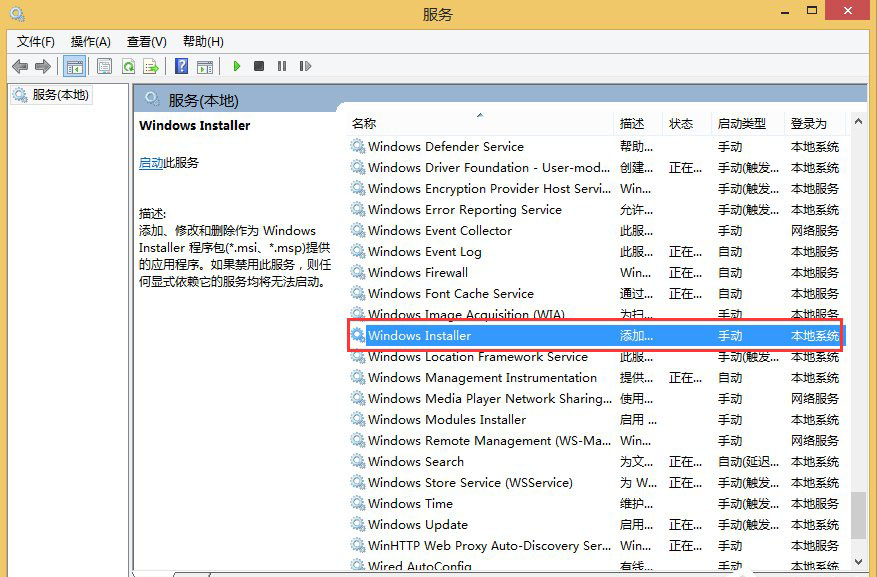Start the service with the green play icon

(x=236, y=67)
